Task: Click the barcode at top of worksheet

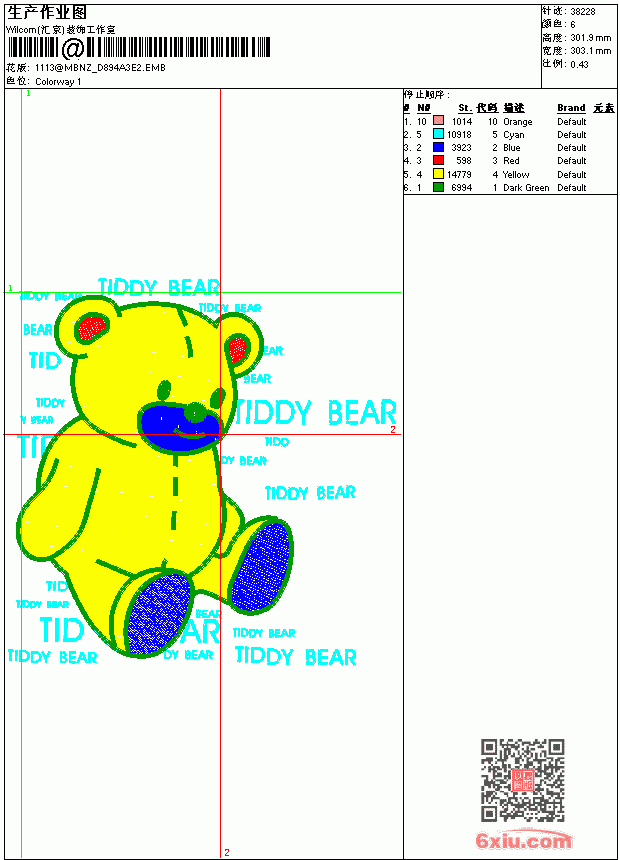Action: pyautogui.click(x=138, y=48)
